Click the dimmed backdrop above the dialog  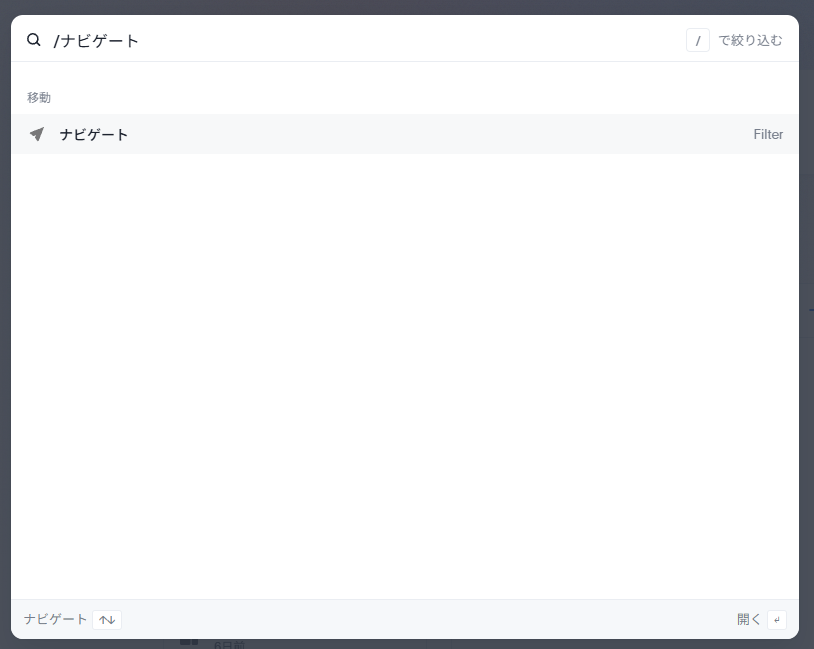click(x=407, y=7)
